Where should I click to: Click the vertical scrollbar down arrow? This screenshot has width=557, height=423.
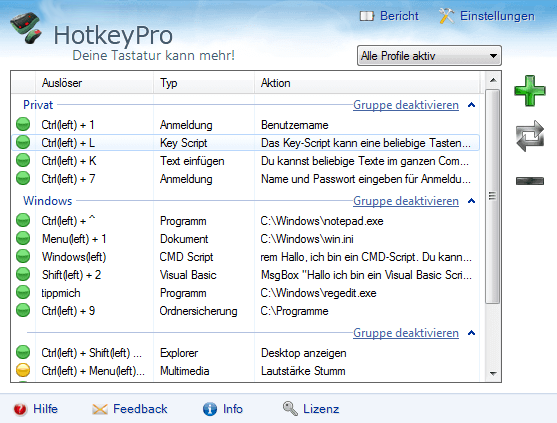pos(493,373)
